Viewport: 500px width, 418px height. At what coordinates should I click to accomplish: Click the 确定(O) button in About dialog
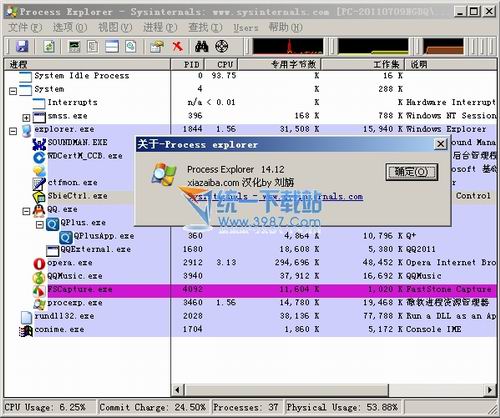click(x=411, y=172)
